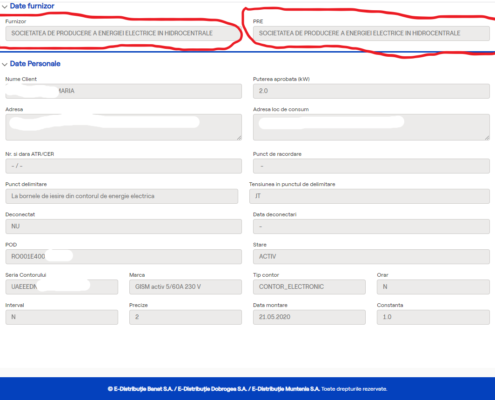Click the Deconectat field showing NU
Screen dimensions: 495x400
point(123,226)
